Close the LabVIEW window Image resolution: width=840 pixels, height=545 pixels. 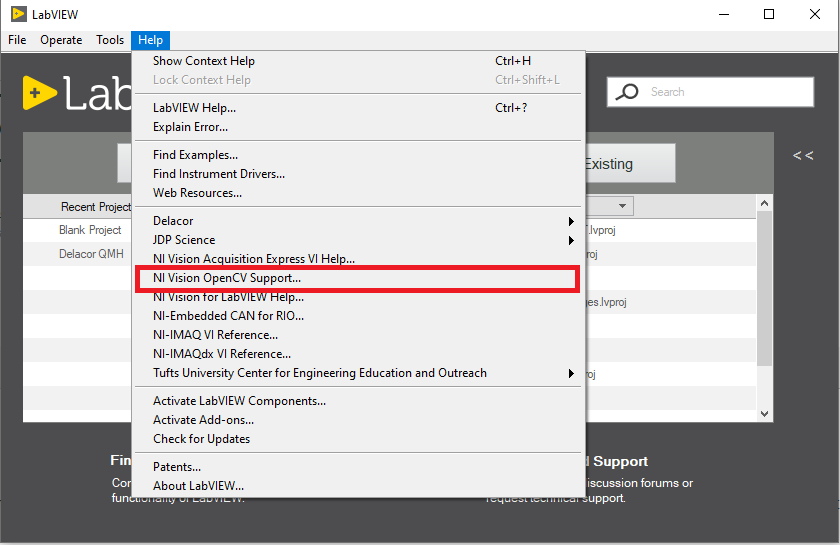(815, 14)
